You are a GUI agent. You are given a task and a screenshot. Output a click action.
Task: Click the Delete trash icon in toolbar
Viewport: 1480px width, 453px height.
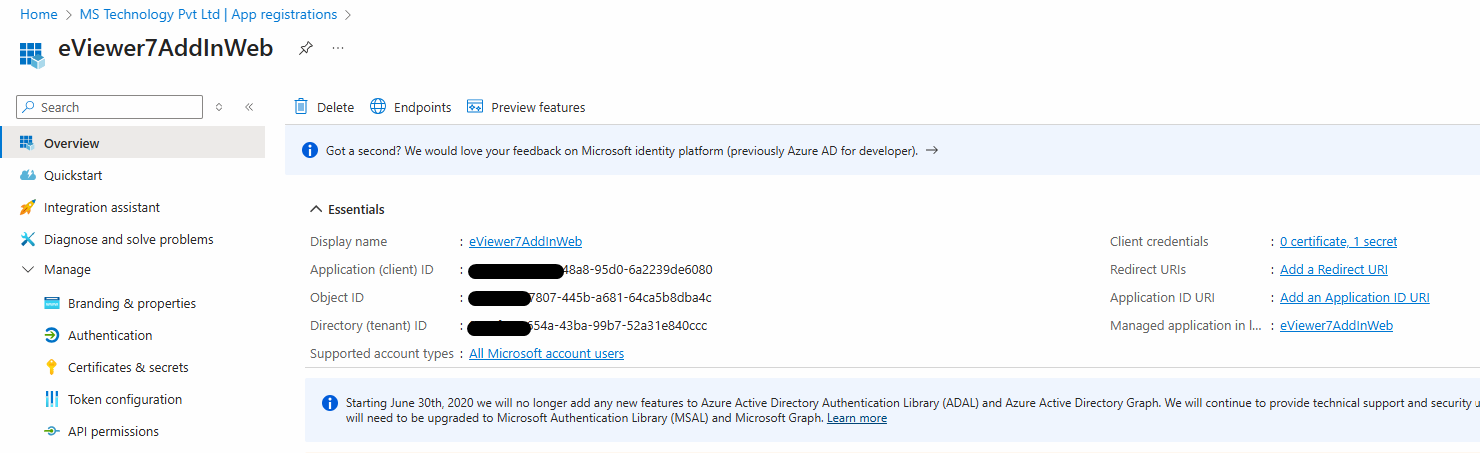point(301,107)
